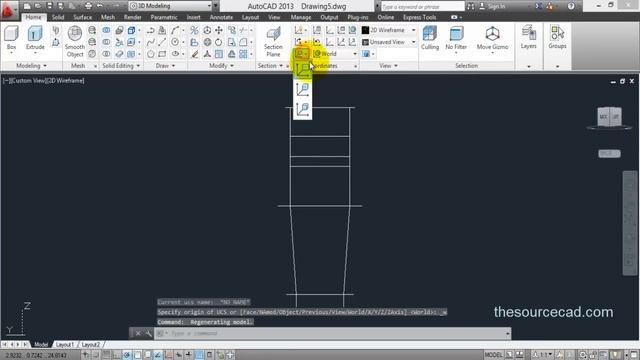Click the Array tool in Modify panel
This screenshot has height=360, width=640.
coord(243,54)
